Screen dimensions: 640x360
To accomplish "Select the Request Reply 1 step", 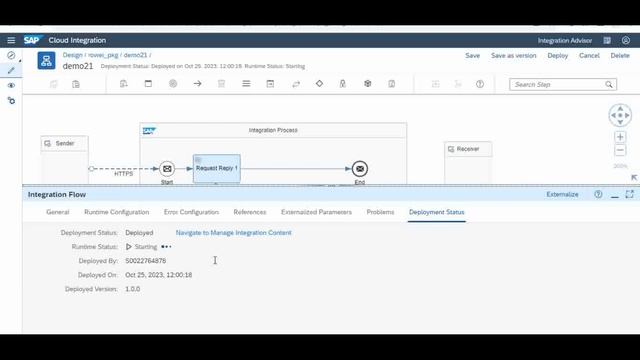I will coord(217,168).
